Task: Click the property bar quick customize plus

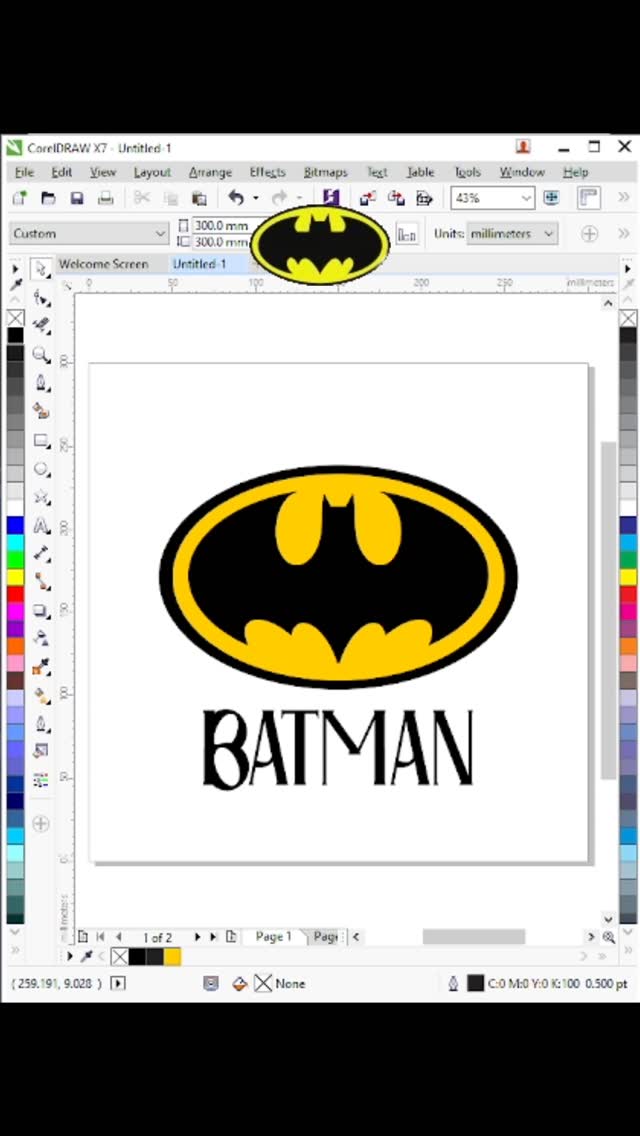Action: [x=589, y=233]
